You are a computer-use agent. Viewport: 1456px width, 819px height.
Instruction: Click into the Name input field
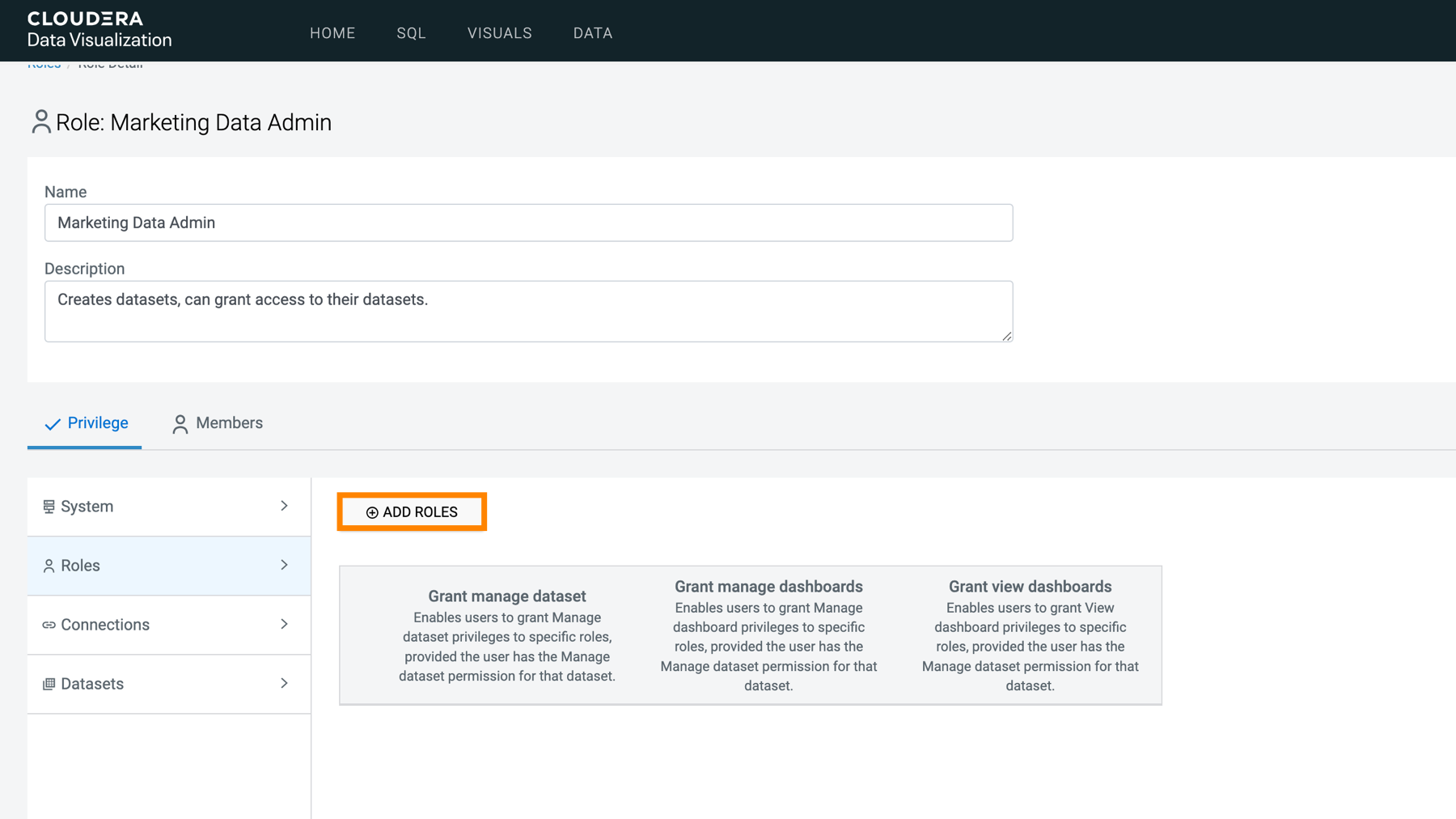click(x=528, y=223)
